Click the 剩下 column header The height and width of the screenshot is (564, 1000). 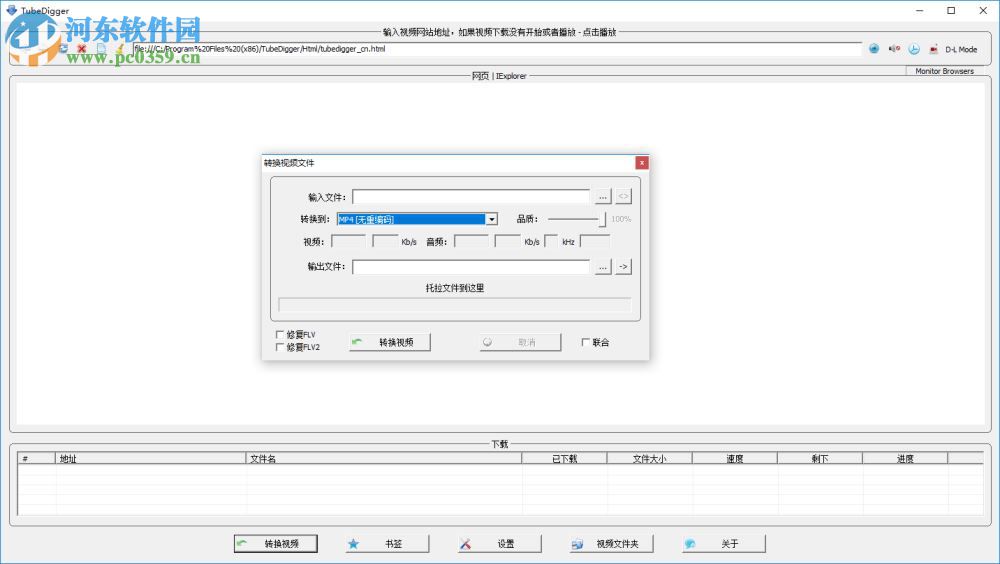(x=820, y=458)
